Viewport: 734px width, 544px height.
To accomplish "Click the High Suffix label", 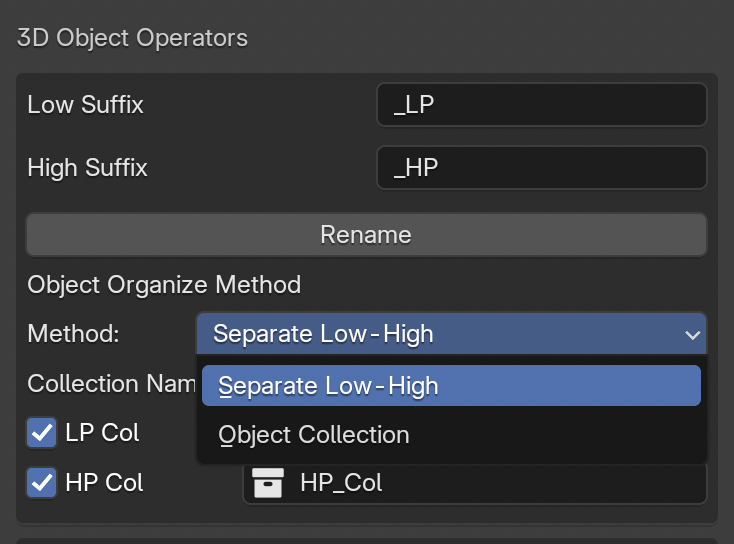I will point(87,167).
